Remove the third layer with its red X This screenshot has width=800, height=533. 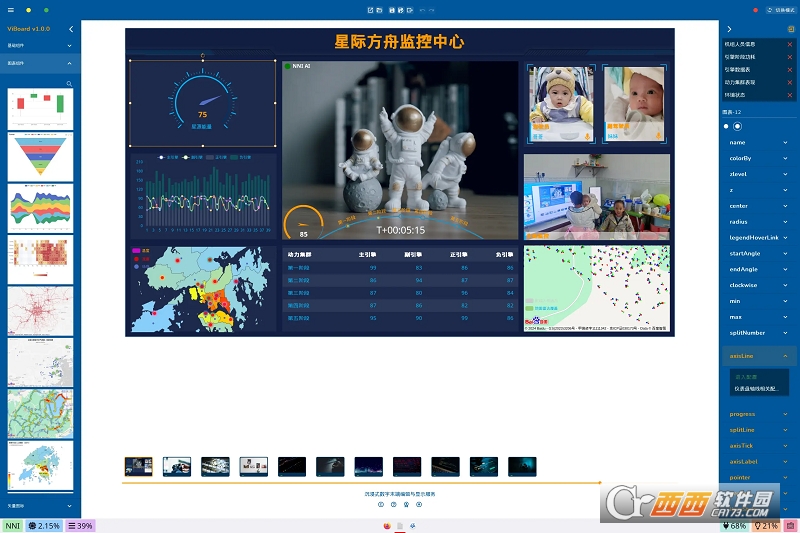(x=790, y=70)
